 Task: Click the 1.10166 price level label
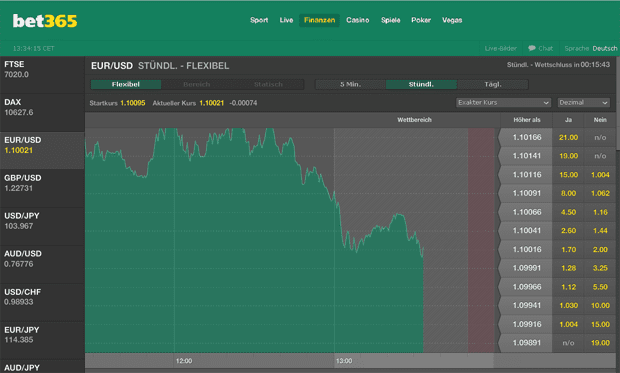(527, 137)
